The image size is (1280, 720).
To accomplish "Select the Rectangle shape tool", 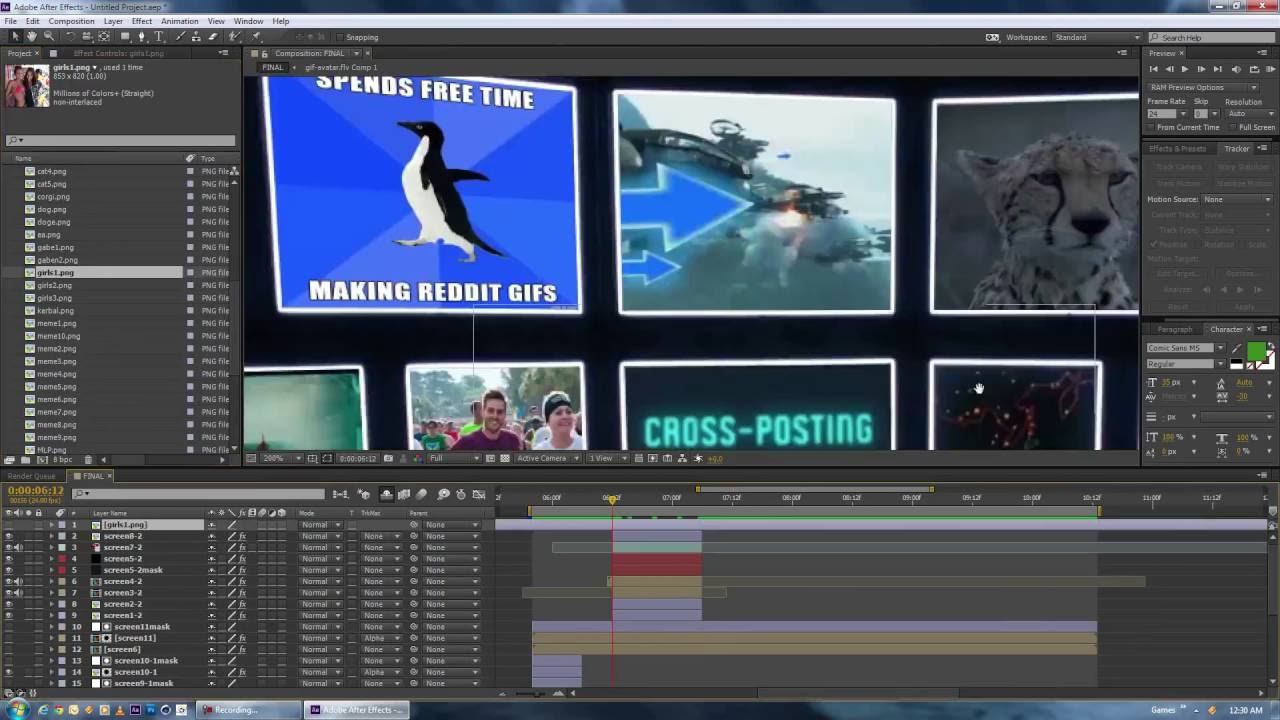I will 125,37.
